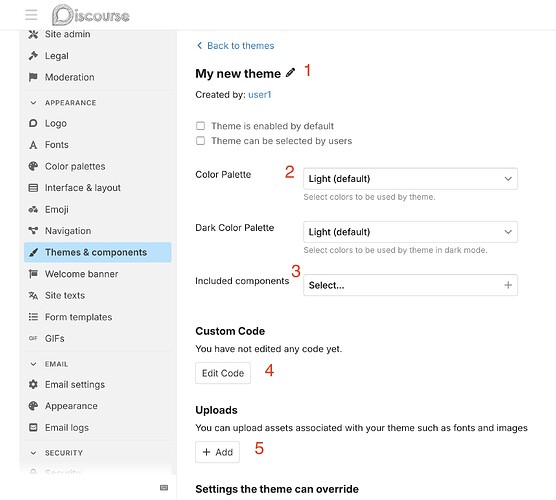Click the Moderation flag icon

tap(33, 77)
